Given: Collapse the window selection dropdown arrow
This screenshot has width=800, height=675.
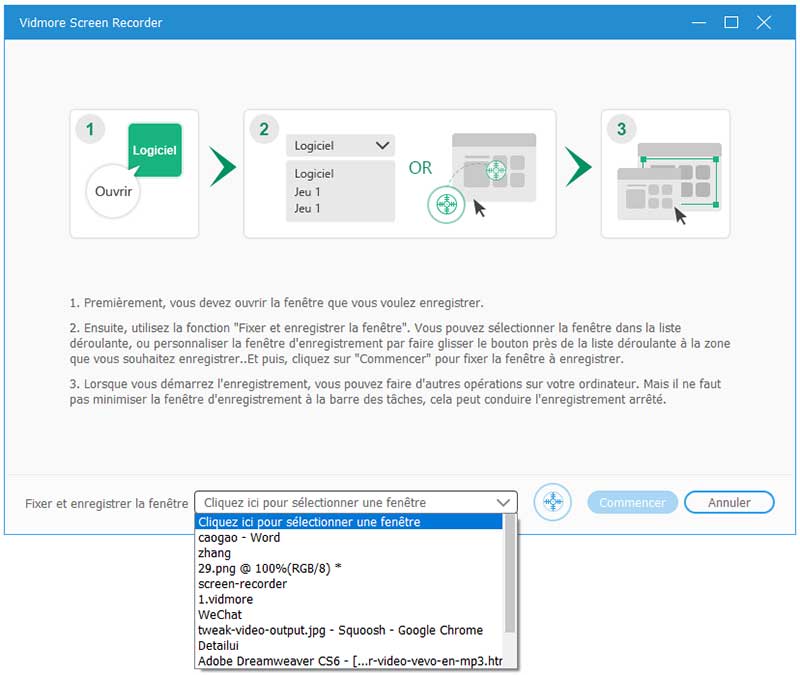Looking at the screenshot, I should point(503,502).
